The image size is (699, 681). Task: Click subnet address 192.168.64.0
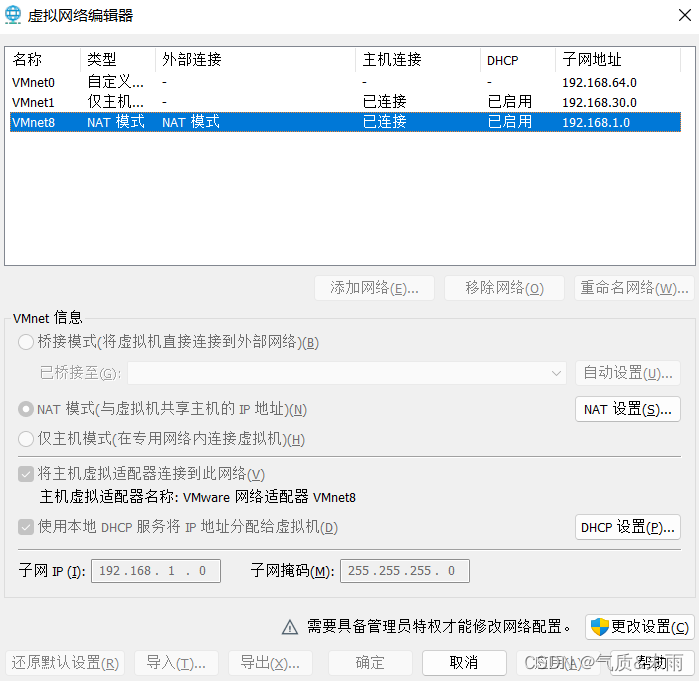(599, 83)
